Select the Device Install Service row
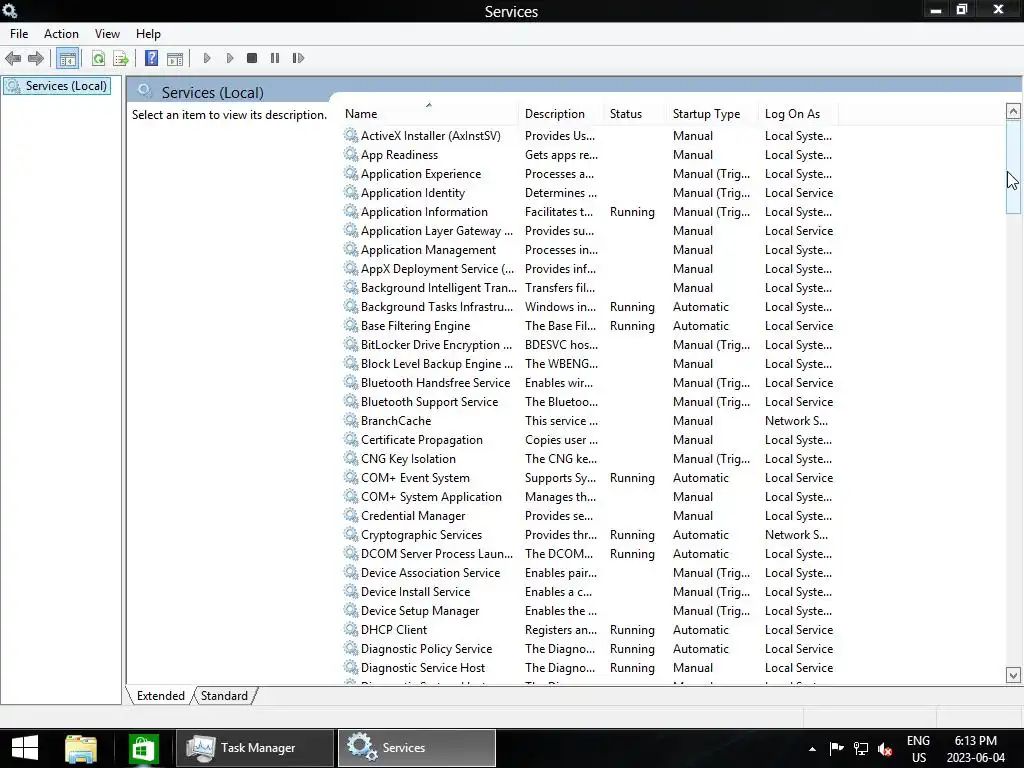This screenshot has width=1024, height=768. click(590, 592)
